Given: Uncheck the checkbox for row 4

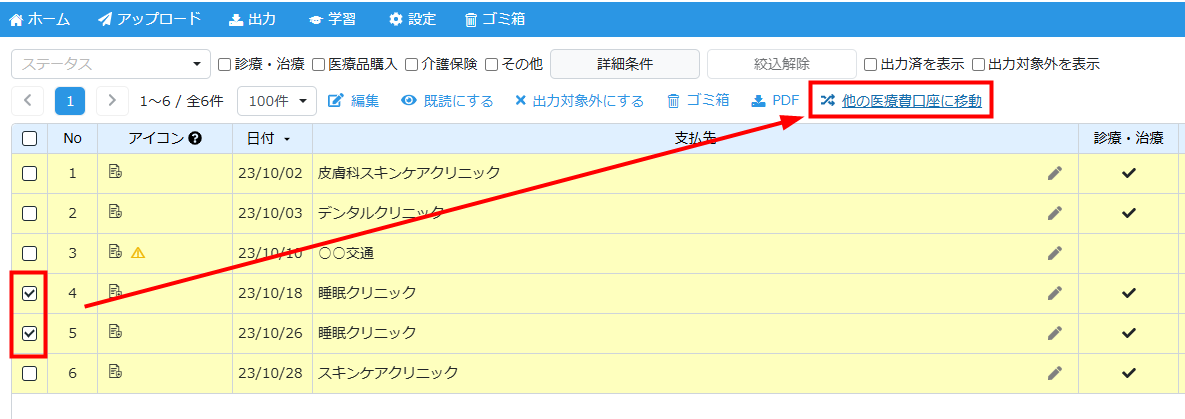Looking at the screenshot, I should pos(30,293).
